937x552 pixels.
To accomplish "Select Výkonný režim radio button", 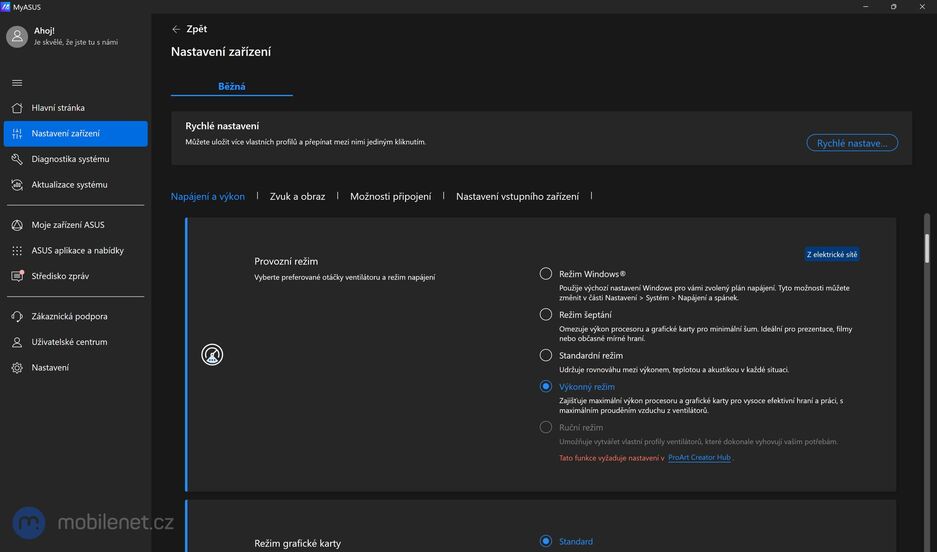I will (x=546, y=386).
